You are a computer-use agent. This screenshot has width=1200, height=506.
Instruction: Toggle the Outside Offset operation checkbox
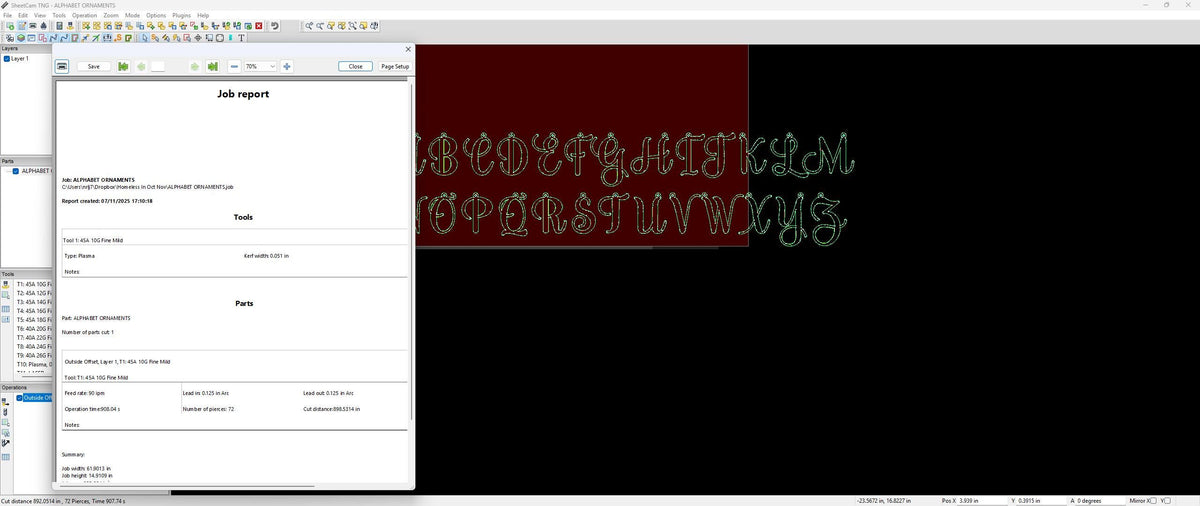pos(20,398)
